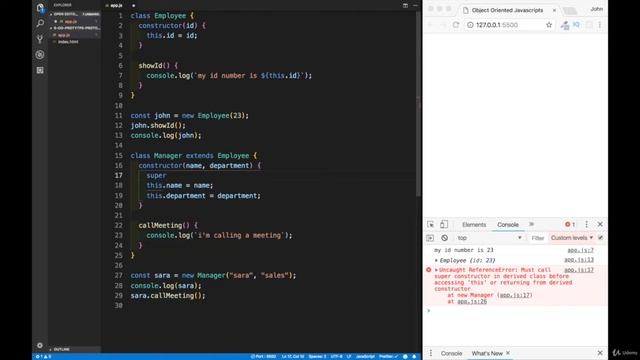Change language mode JavaScript in status bar
Screen dimensions: 640x360
point(365,356)
